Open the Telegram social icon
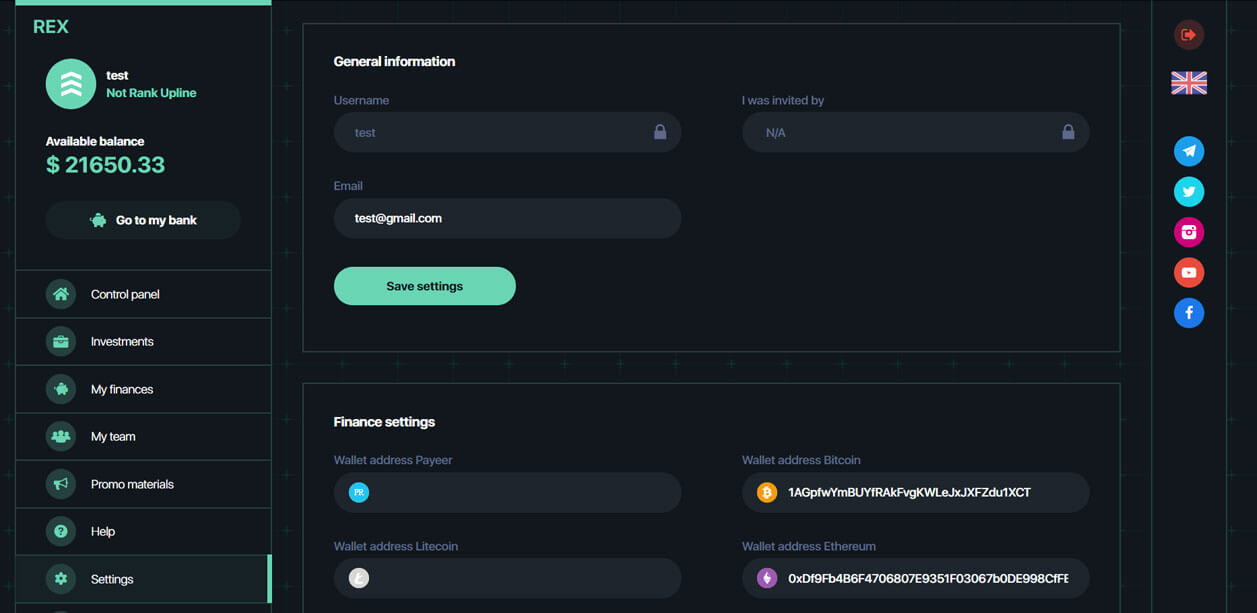Image resolution: width=1257 pixels, height=613 pixels. [1188, 151]
